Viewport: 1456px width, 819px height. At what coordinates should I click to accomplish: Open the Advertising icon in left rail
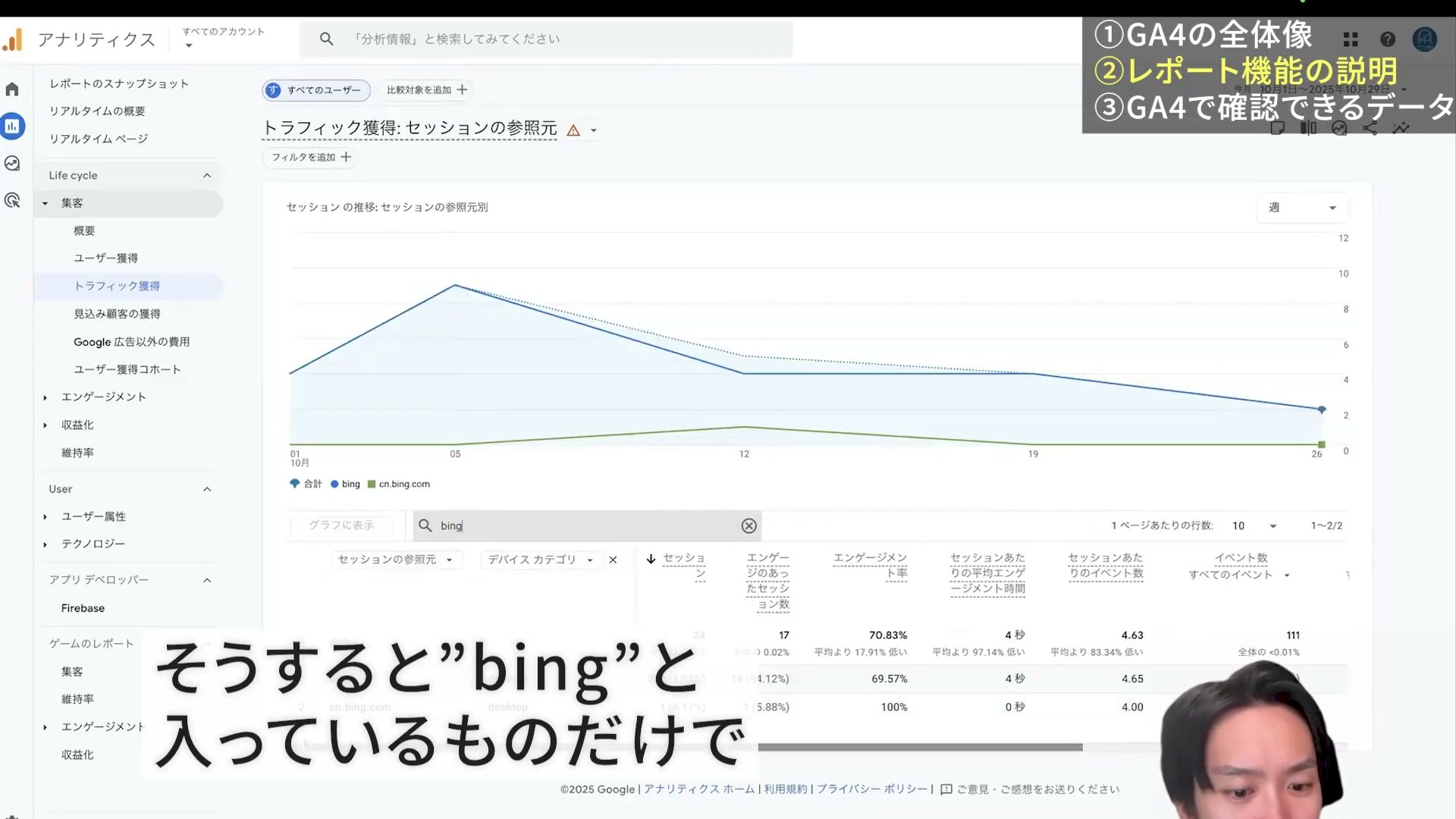click(12, 200)
